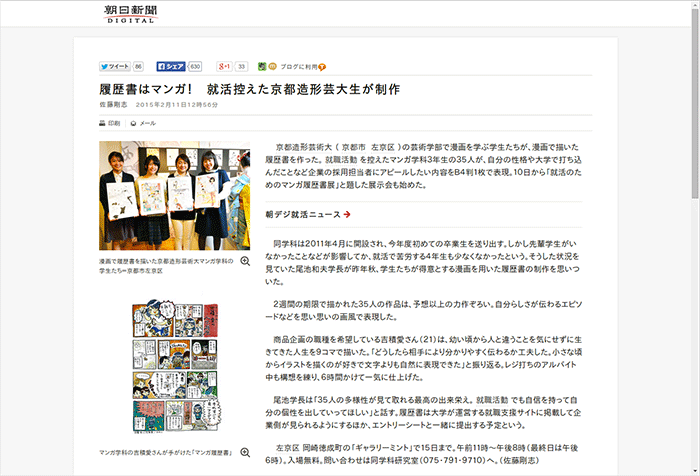Select the date 2015年2月11日12時56分
The height and width of the screenshot is (476, 700).
(177, 104)
